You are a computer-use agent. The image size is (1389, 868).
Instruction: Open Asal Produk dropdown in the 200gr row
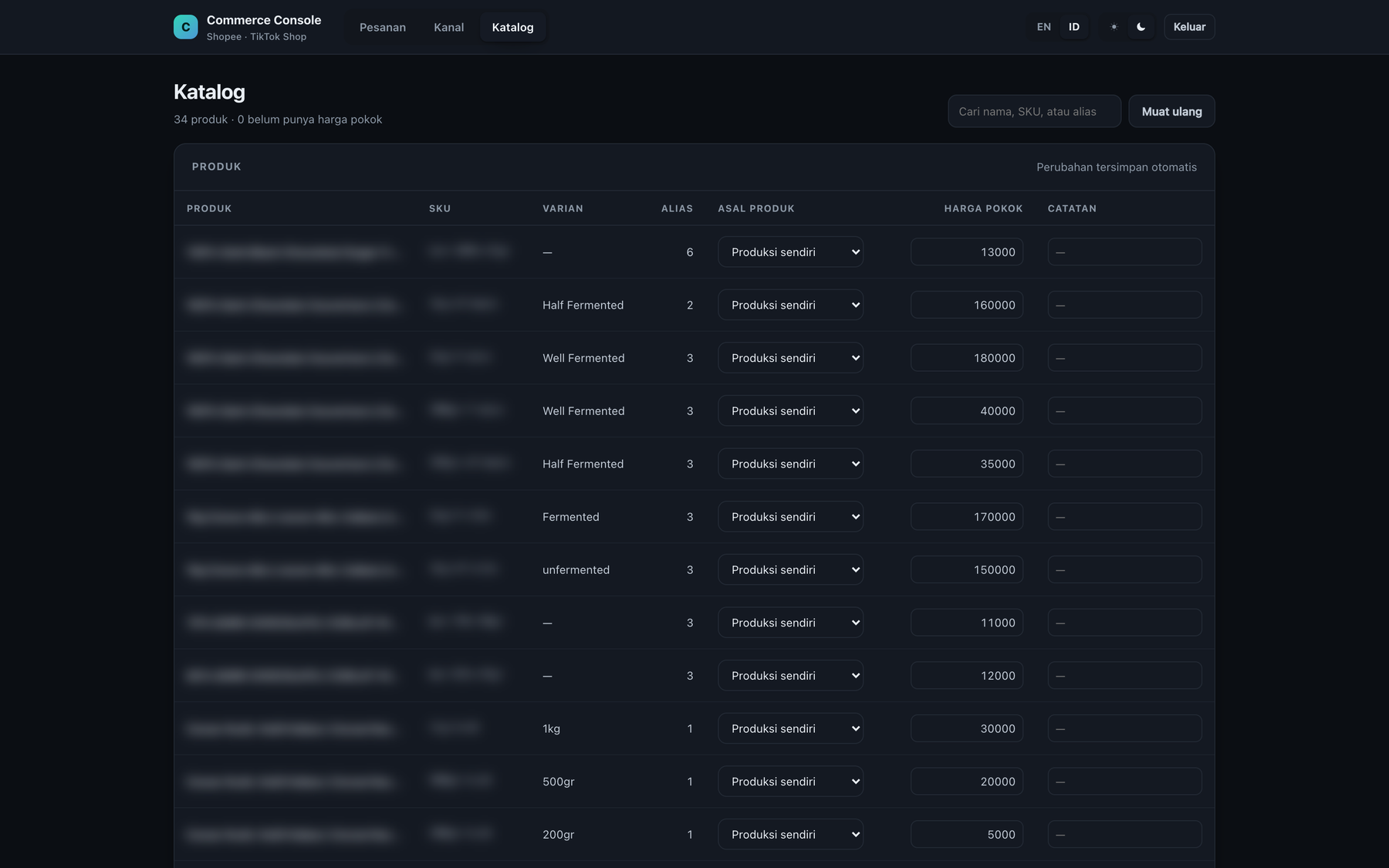point(790,835)
